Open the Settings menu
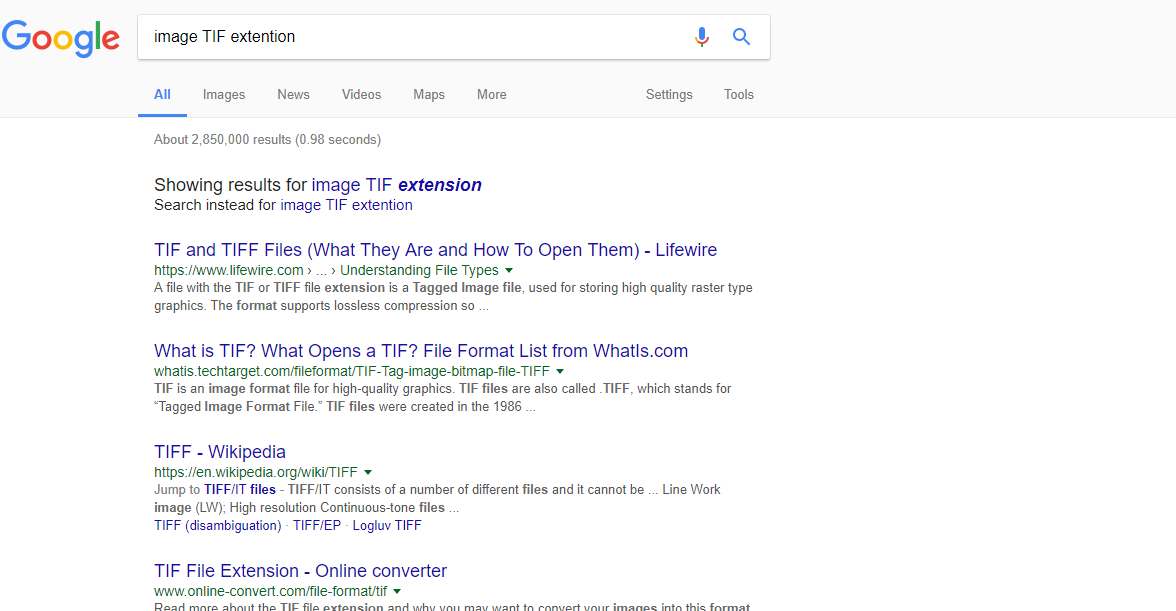 coord(669,95)
